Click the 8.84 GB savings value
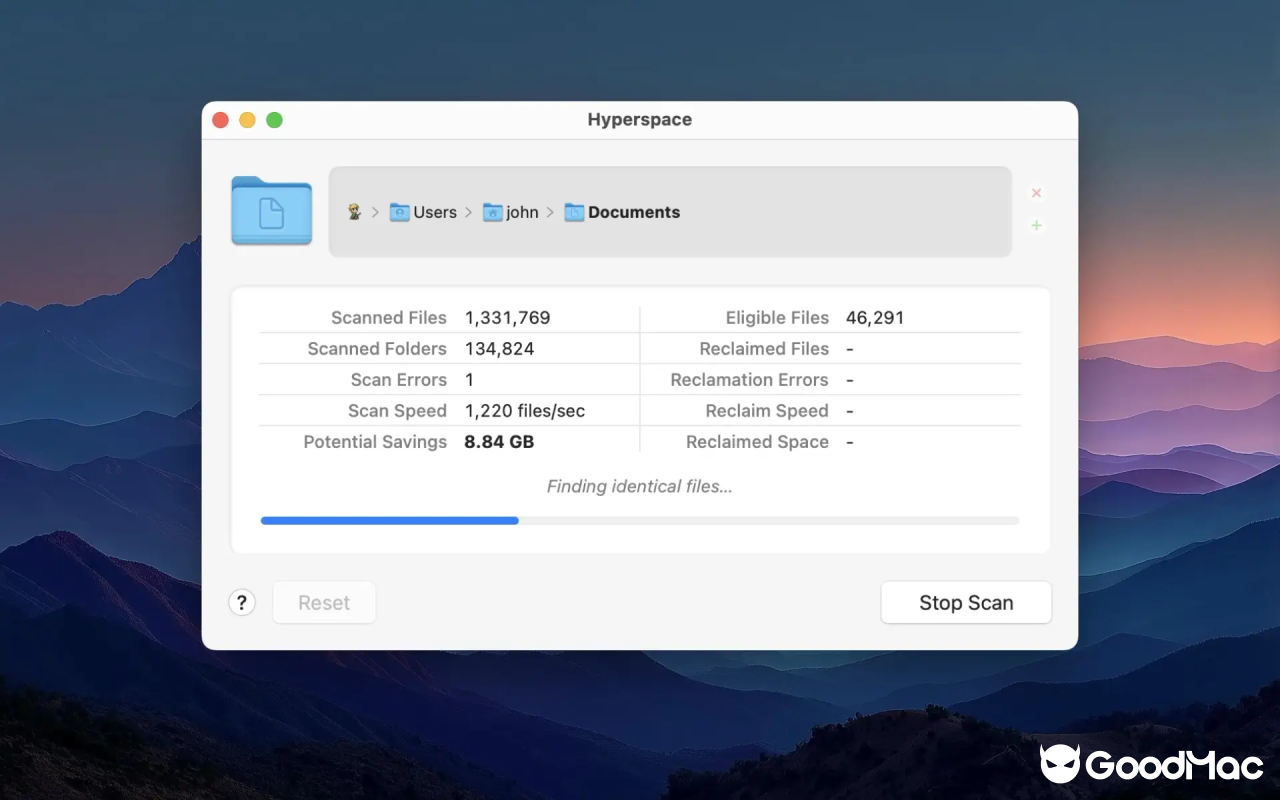Viewport: 1280px width, 800px height. tap(499, 442)
